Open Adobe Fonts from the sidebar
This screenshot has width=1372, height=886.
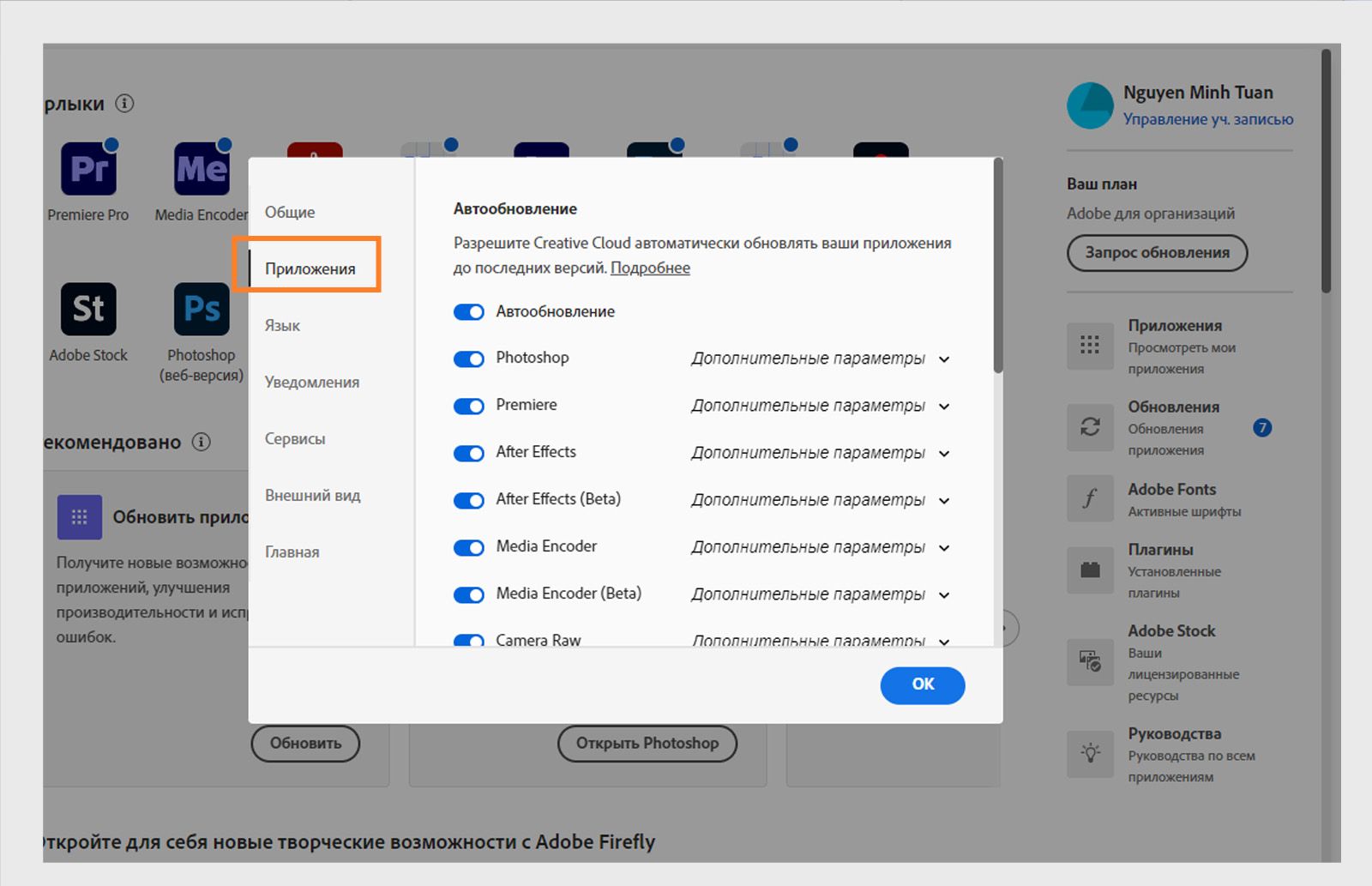point(1090,498)
